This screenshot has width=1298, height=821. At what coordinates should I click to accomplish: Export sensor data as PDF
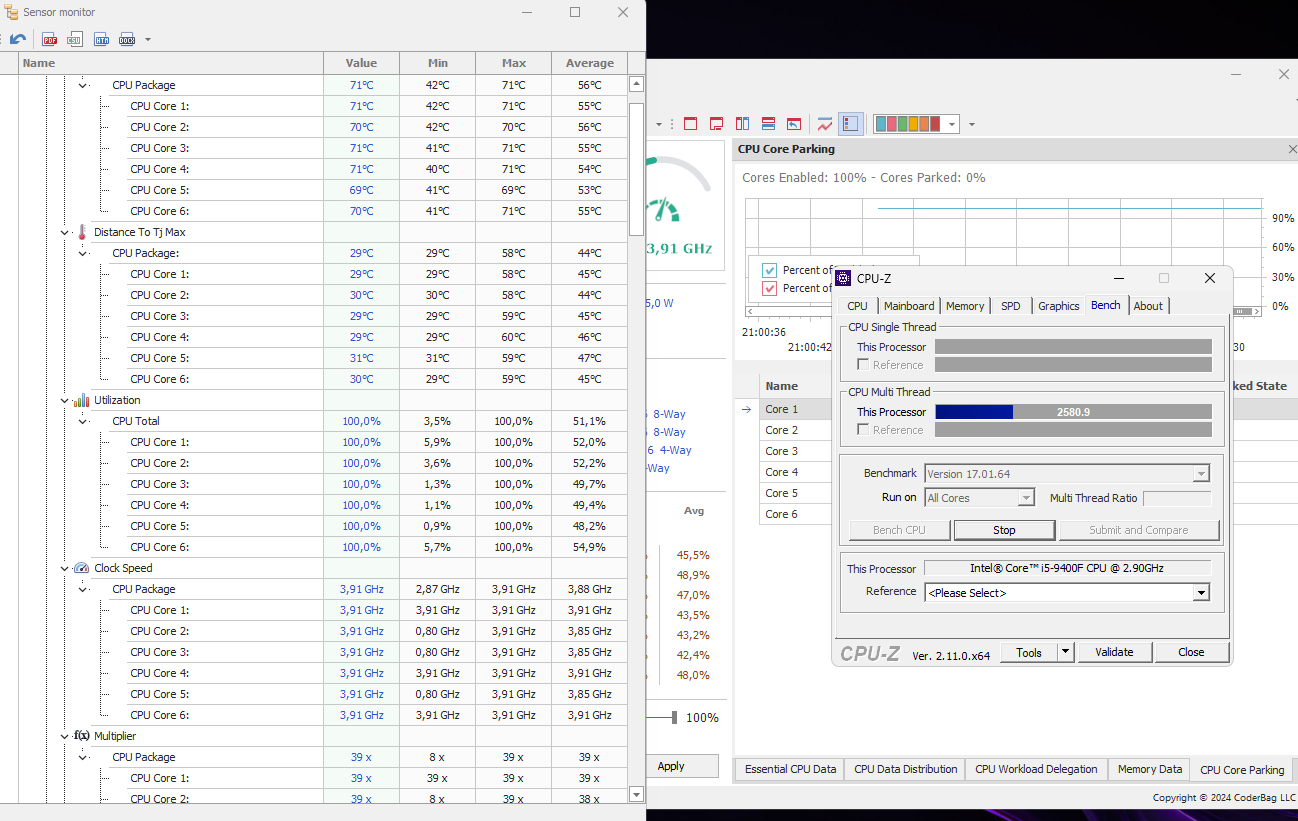(50, 39)
